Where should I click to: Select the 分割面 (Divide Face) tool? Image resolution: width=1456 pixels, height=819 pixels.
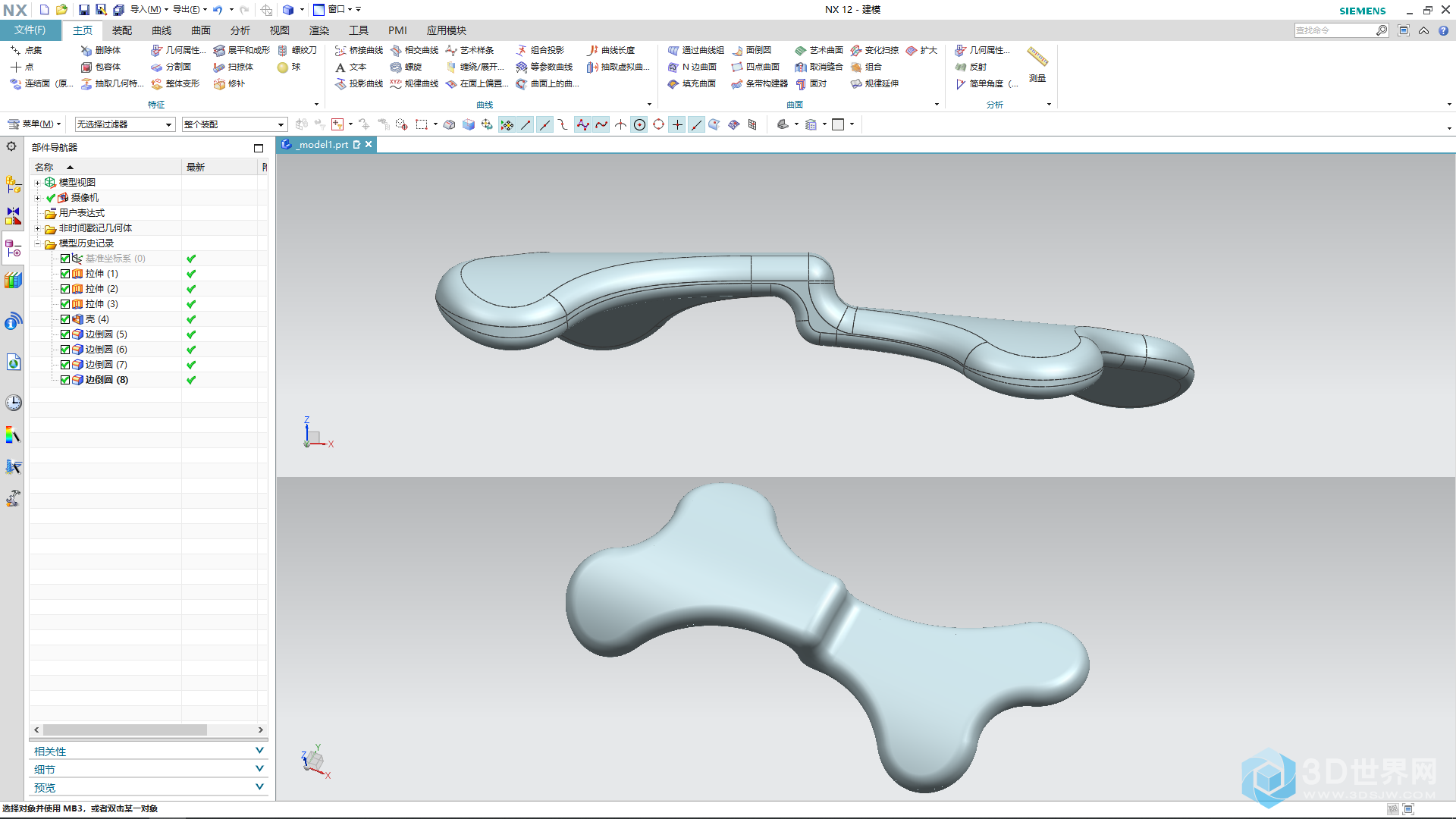[171, 67]
